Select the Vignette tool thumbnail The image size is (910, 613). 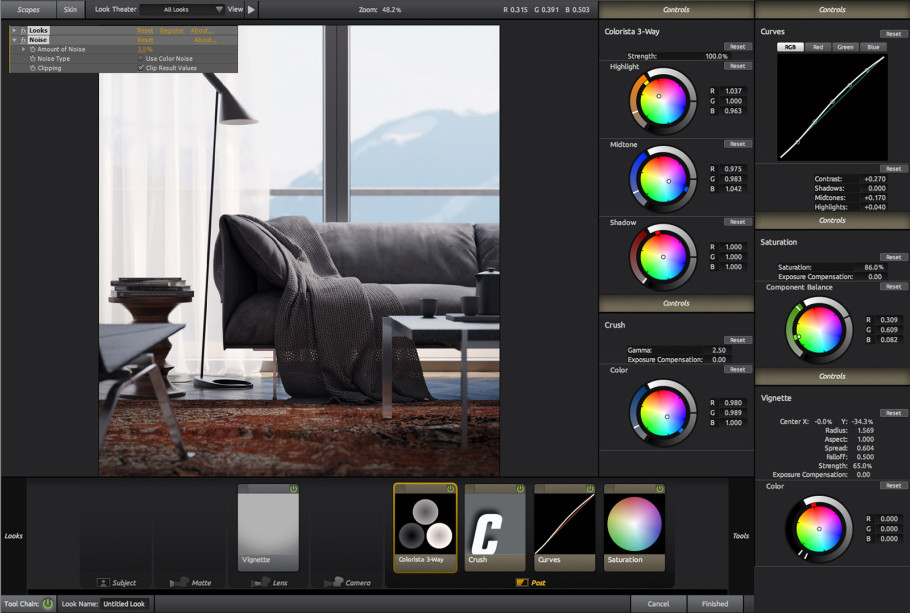click(268, 528)
